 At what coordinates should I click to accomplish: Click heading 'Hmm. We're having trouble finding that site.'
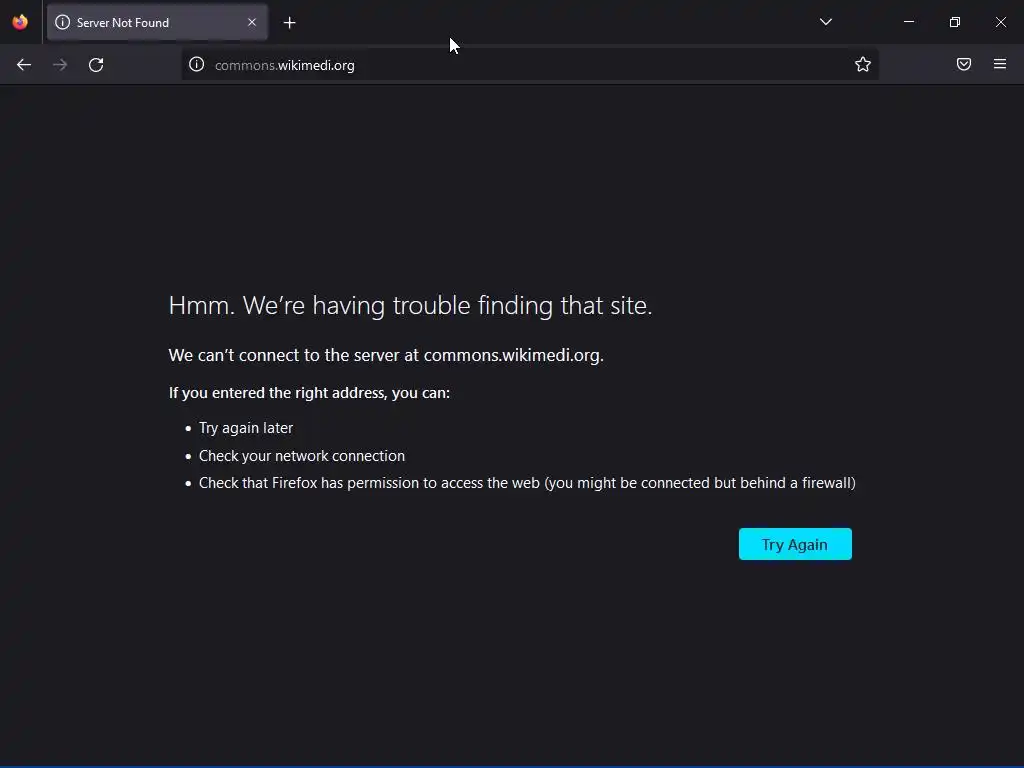click(410, 306)
